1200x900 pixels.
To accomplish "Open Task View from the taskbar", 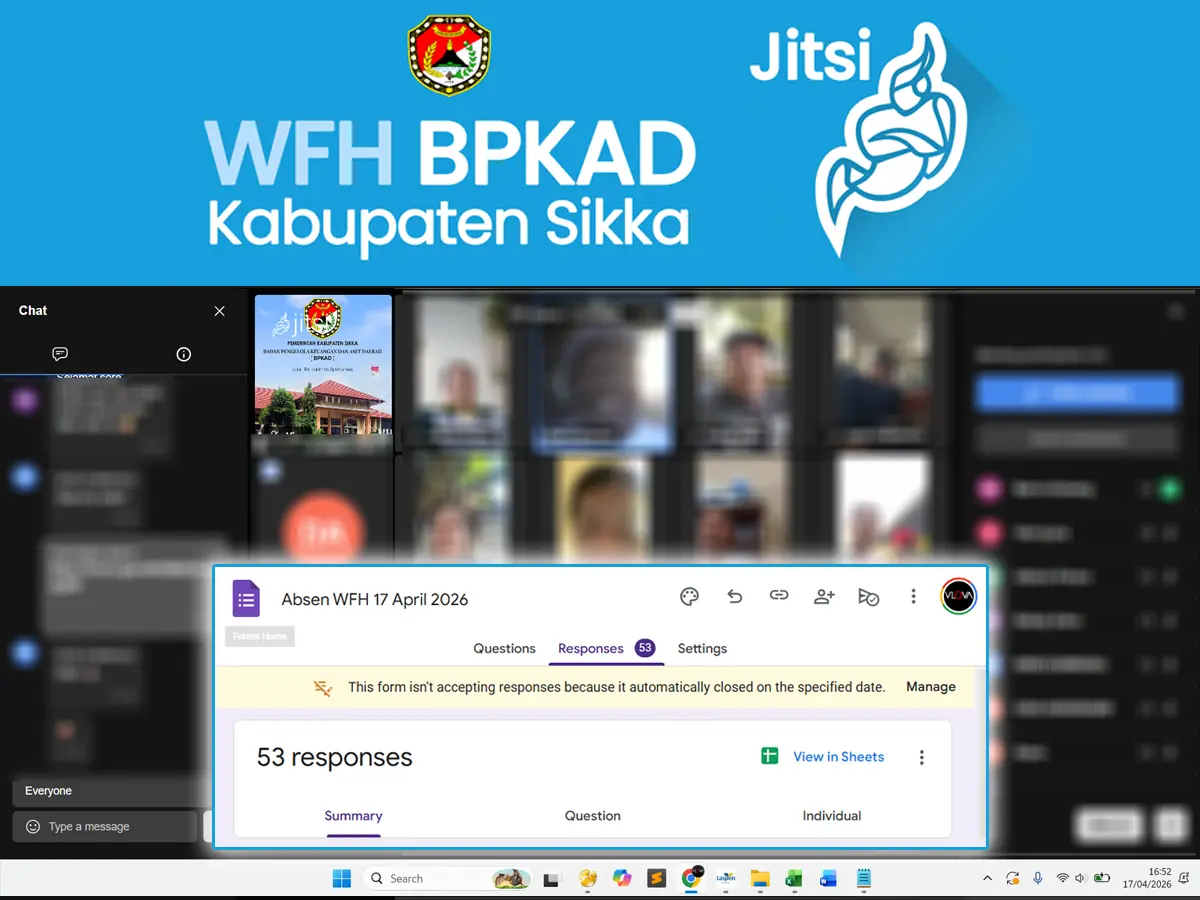I will [x=551, y=879].
